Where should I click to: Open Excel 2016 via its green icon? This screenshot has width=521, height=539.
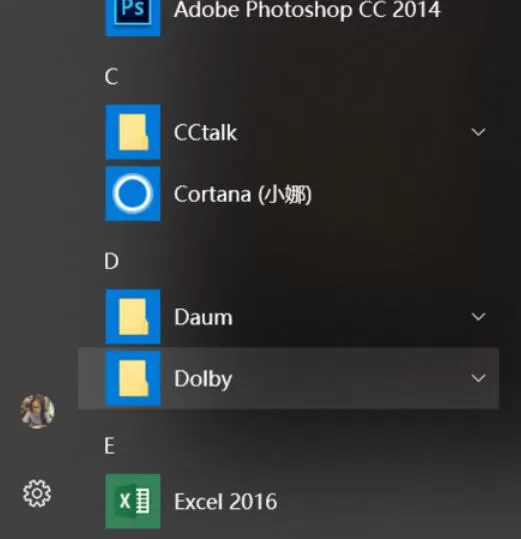[x=133, y=501]
